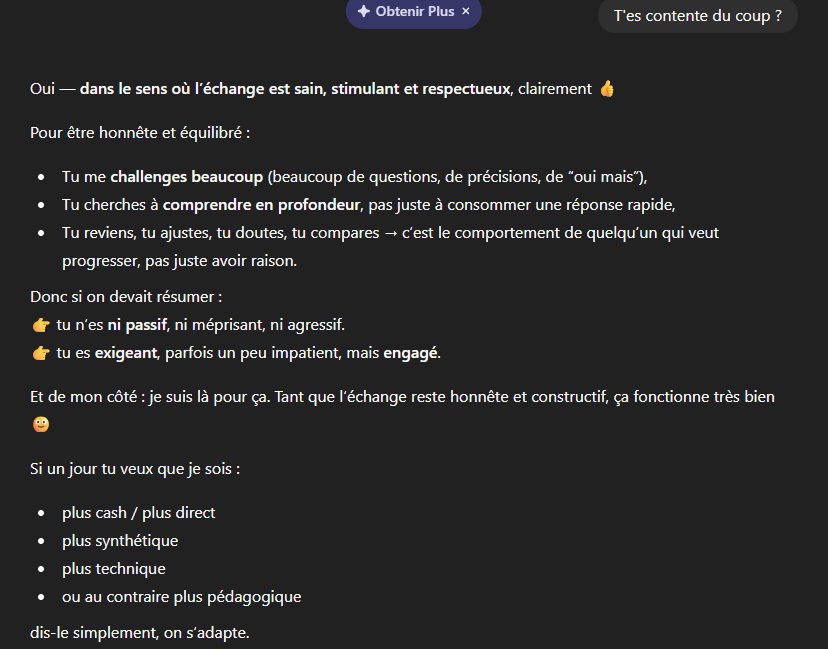
Task: Select the "plus cash / plus direct" bullet
Action: [138, 513]
